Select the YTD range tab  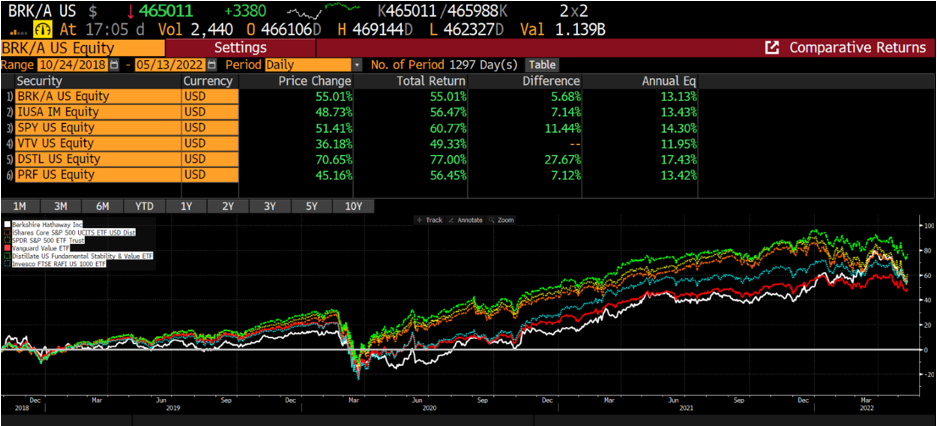pos(144,206)
